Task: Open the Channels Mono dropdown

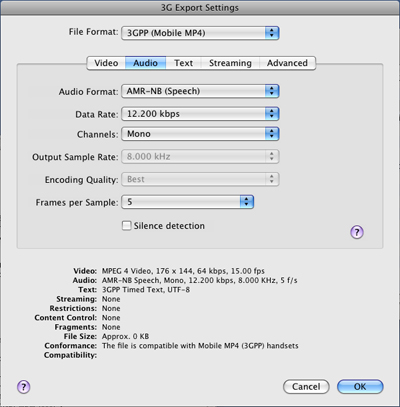Action: point(200,134)
